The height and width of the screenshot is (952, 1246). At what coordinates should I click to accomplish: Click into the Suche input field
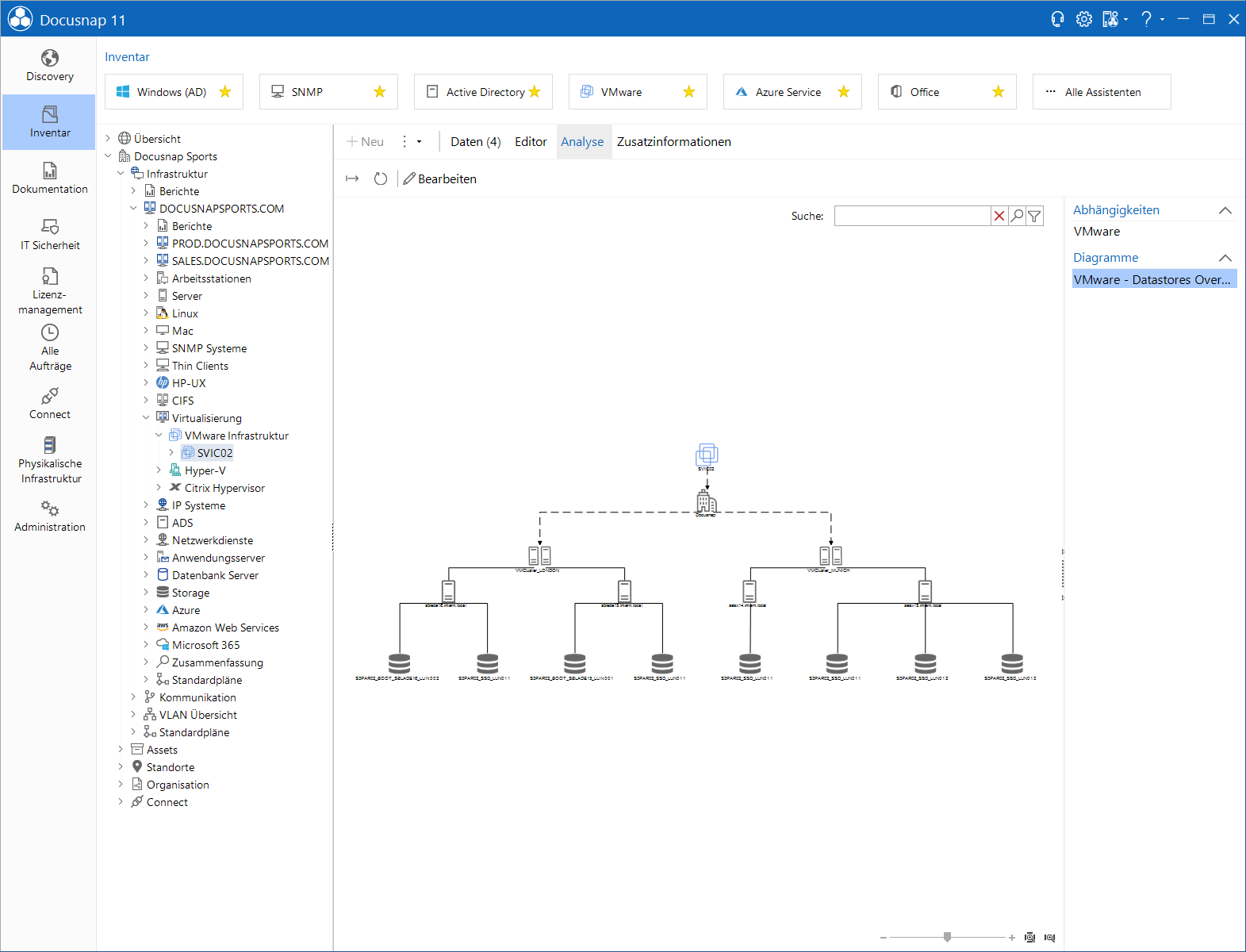[x=912, y=216]
